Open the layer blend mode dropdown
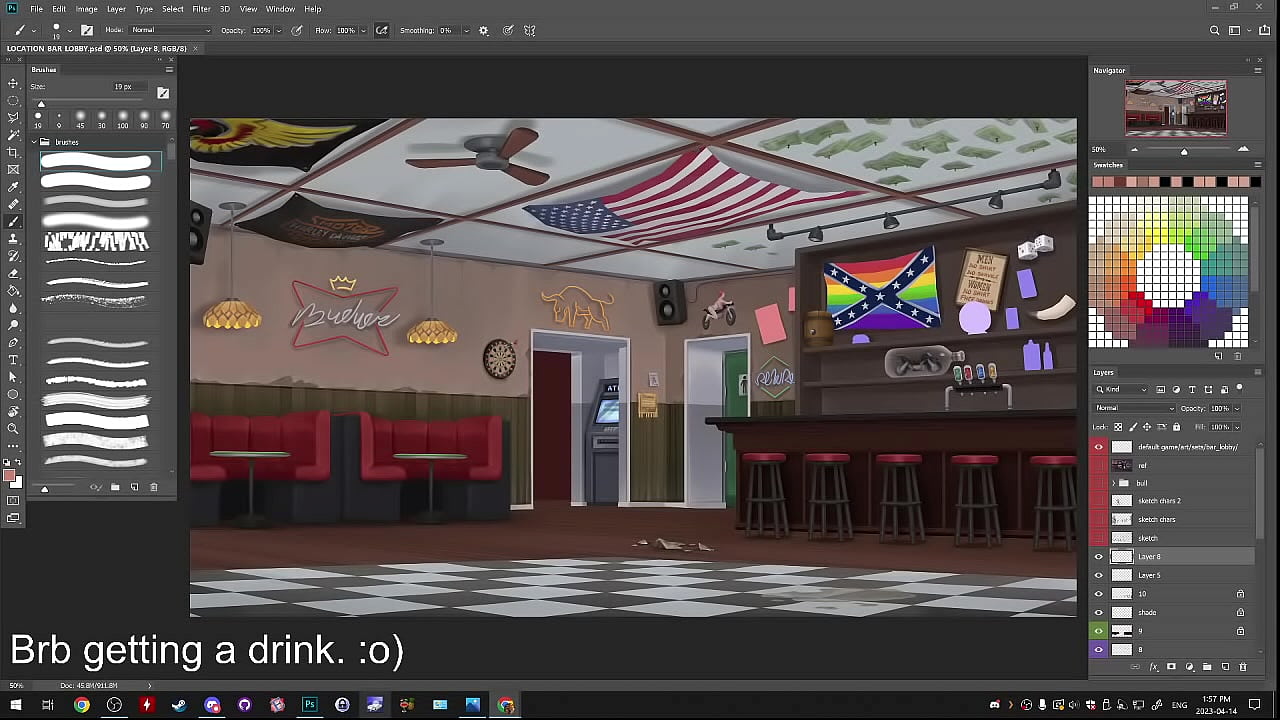Viewport: 1280px width, 720px height. [x=1135, y=408]
